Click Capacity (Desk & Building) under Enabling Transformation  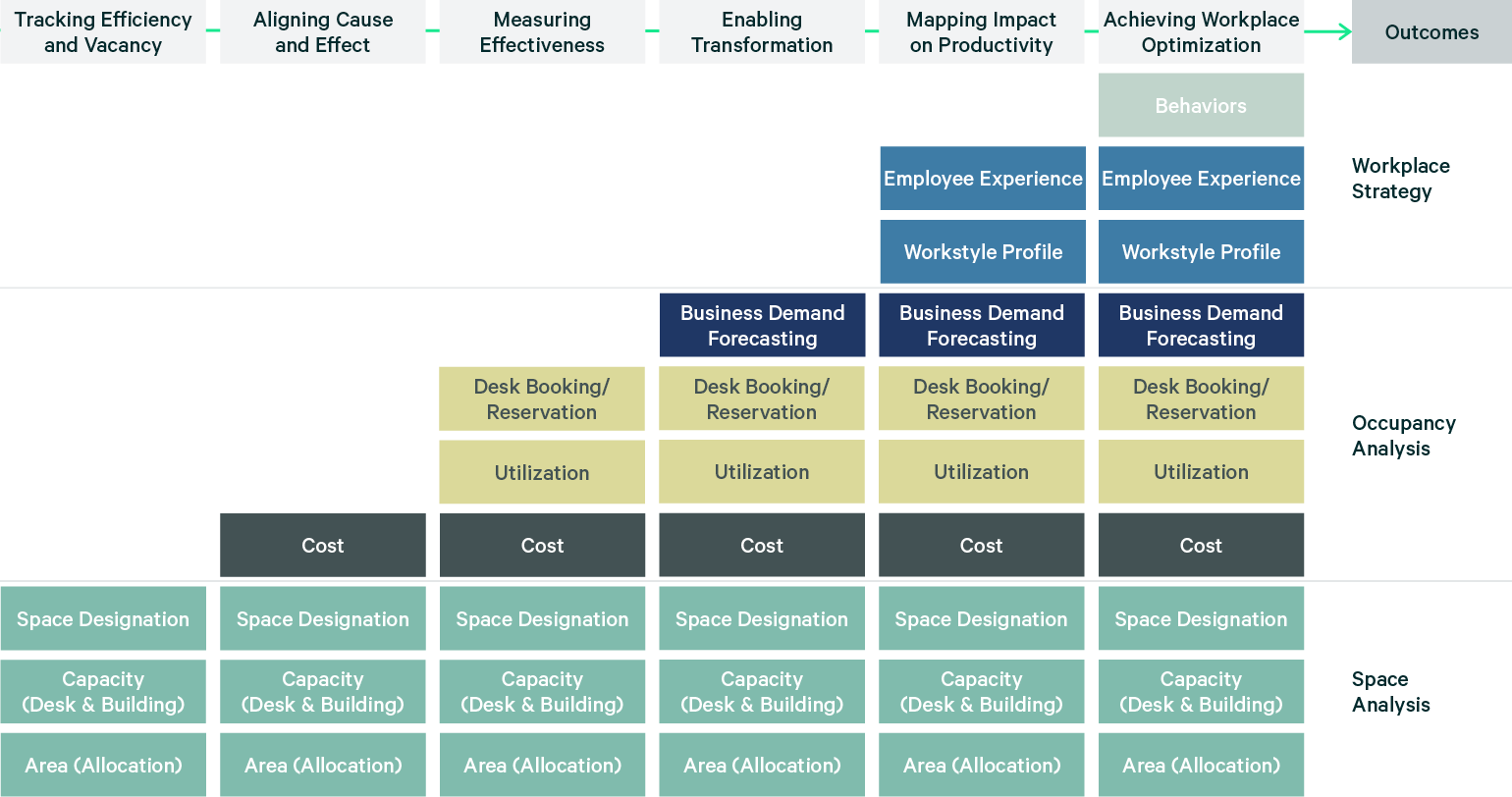(x=762, y=692)
